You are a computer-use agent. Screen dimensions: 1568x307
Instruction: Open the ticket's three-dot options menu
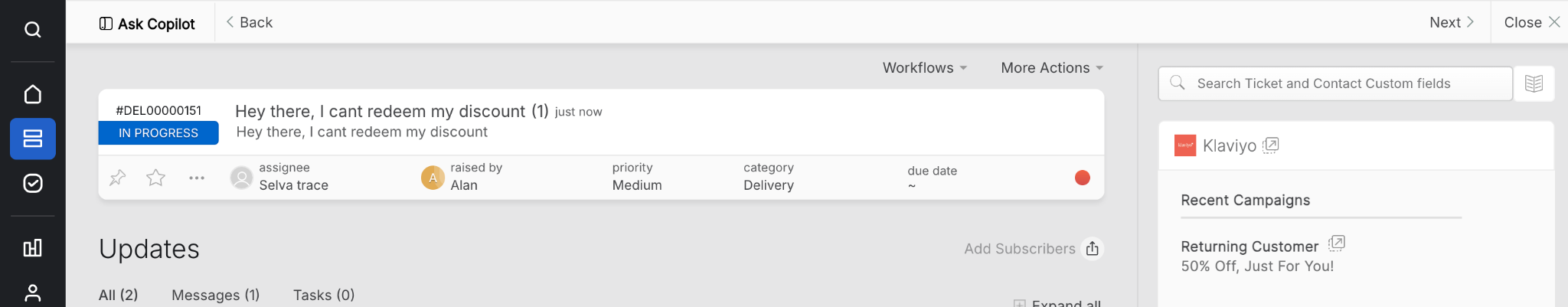pyautogui.click(x=197, y=178)
